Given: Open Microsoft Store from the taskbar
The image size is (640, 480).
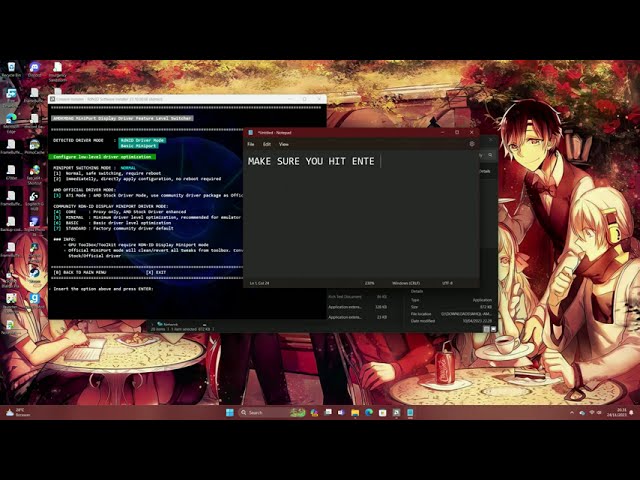Looking at the screenshot, I should coord(382,413).
